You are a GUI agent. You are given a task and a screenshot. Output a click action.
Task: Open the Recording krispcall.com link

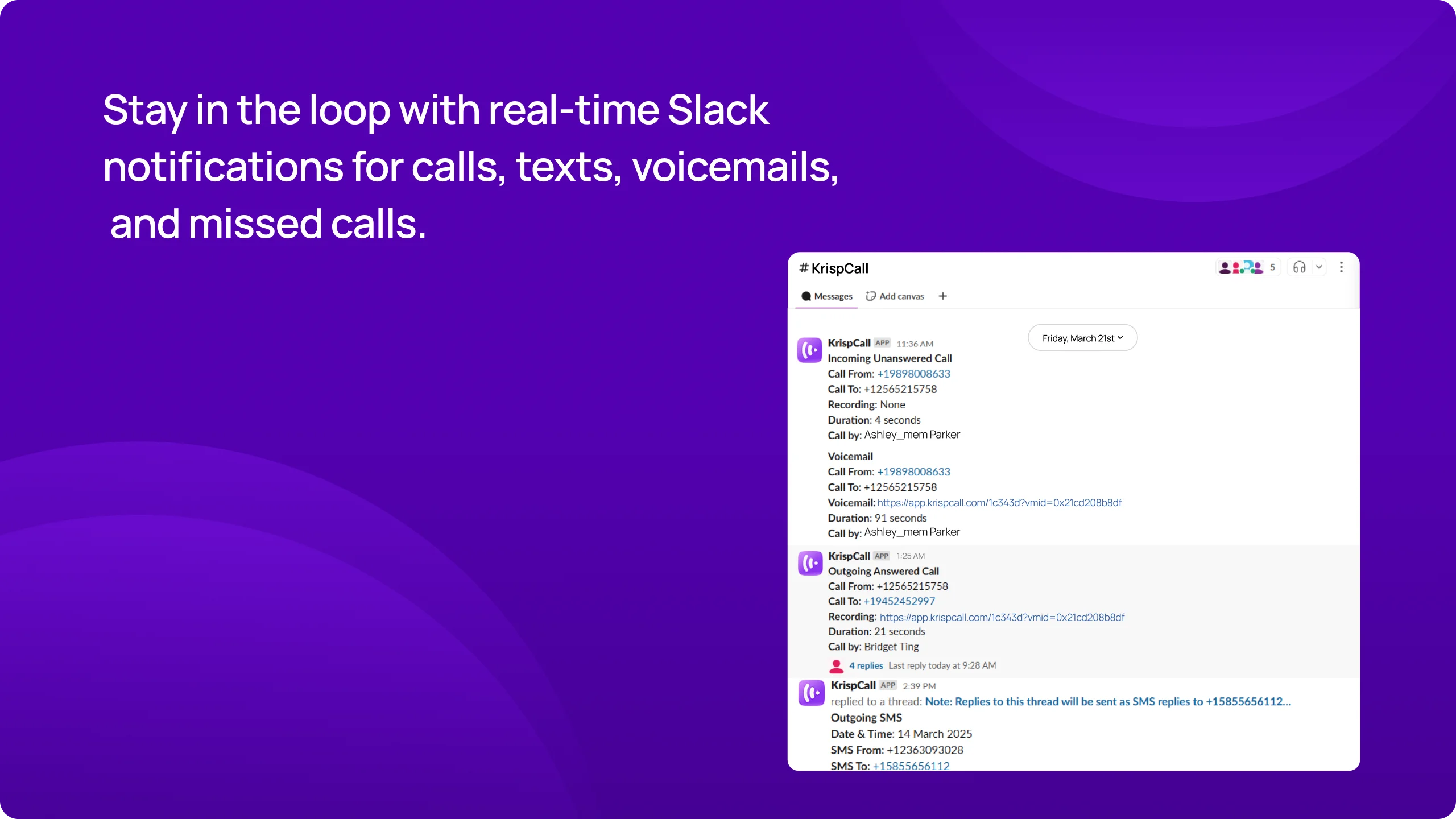pyautogui.click(x=1002, y=617)
